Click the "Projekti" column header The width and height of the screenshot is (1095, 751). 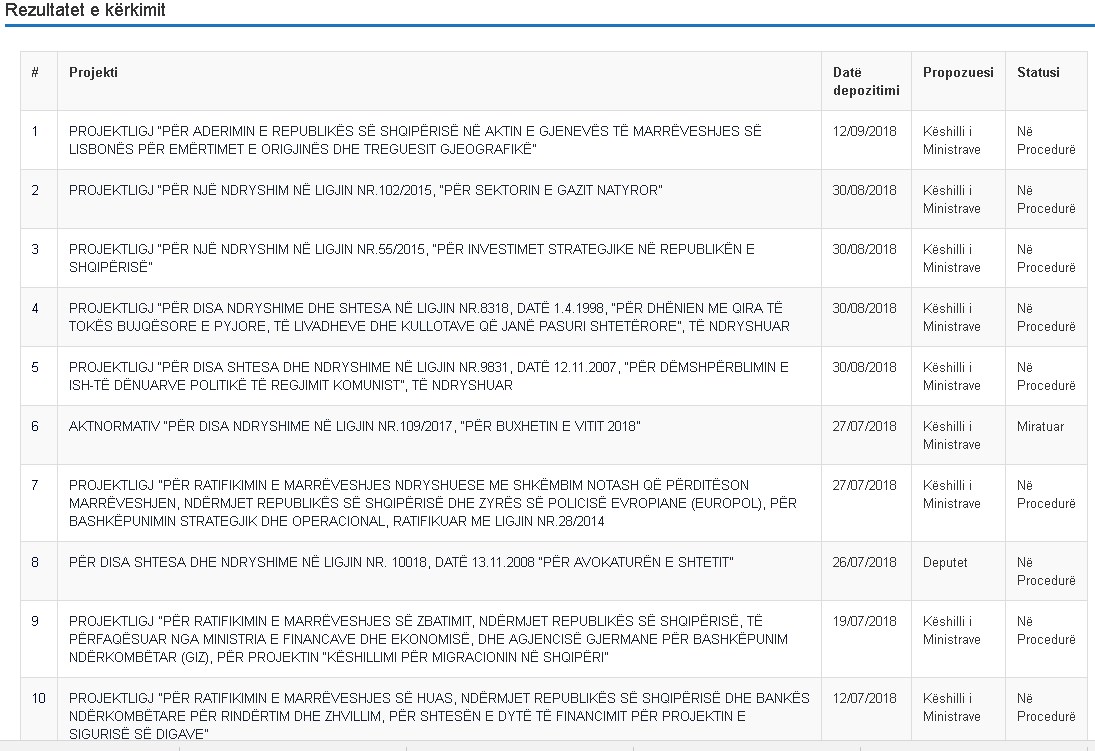coord(93,72)
